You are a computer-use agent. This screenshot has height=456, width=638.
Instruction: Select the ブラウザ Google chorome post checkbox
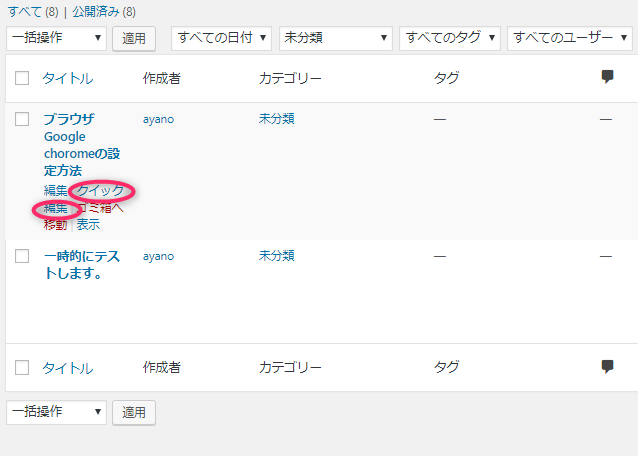pos(22,119)
